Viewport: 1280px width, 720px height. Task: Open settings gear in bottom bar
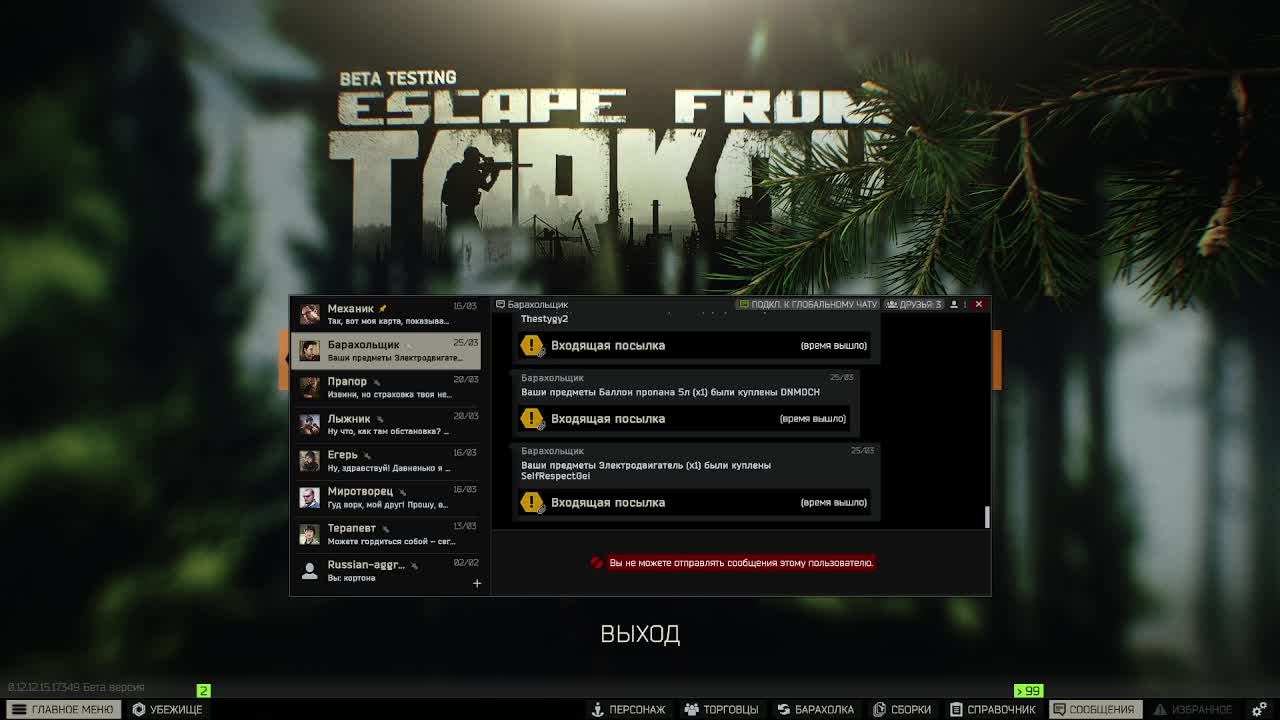click(1259, 709)
